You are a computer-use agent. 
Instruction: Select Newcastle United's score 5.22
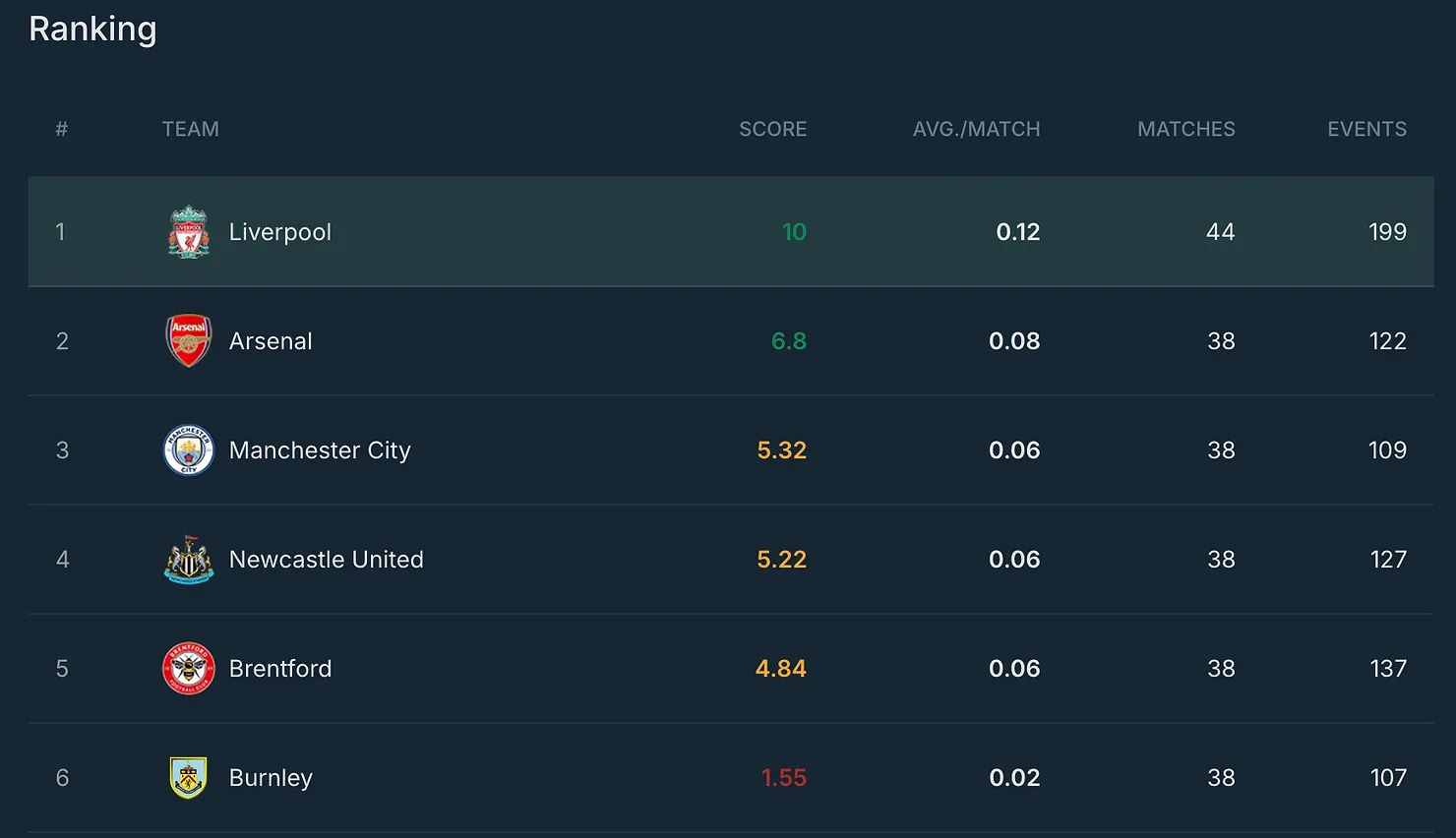coord(782,560)
